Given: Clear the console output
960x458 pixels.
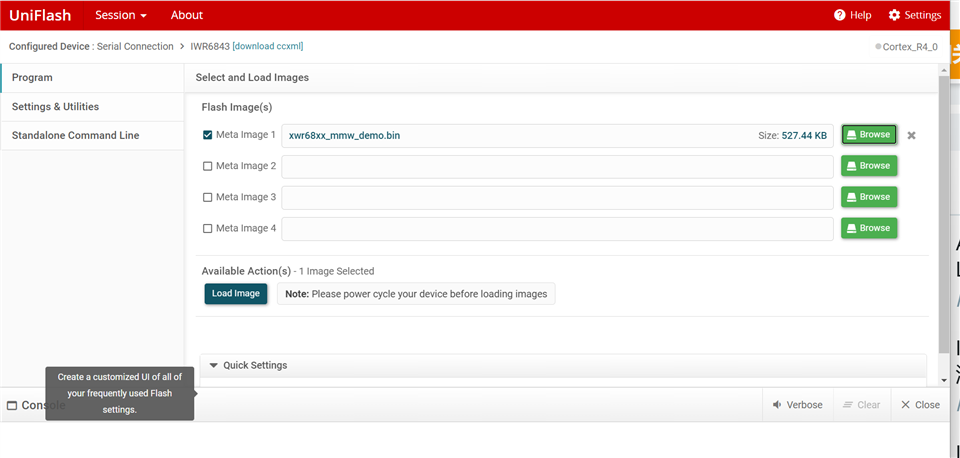Looking at the screenshot, I should [x=861, y=405].
